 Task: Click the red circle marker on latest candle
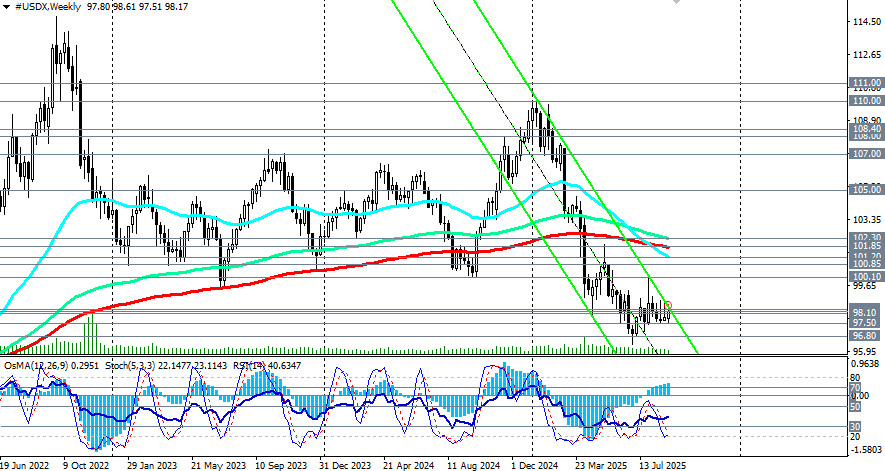[x=668, y=306]
